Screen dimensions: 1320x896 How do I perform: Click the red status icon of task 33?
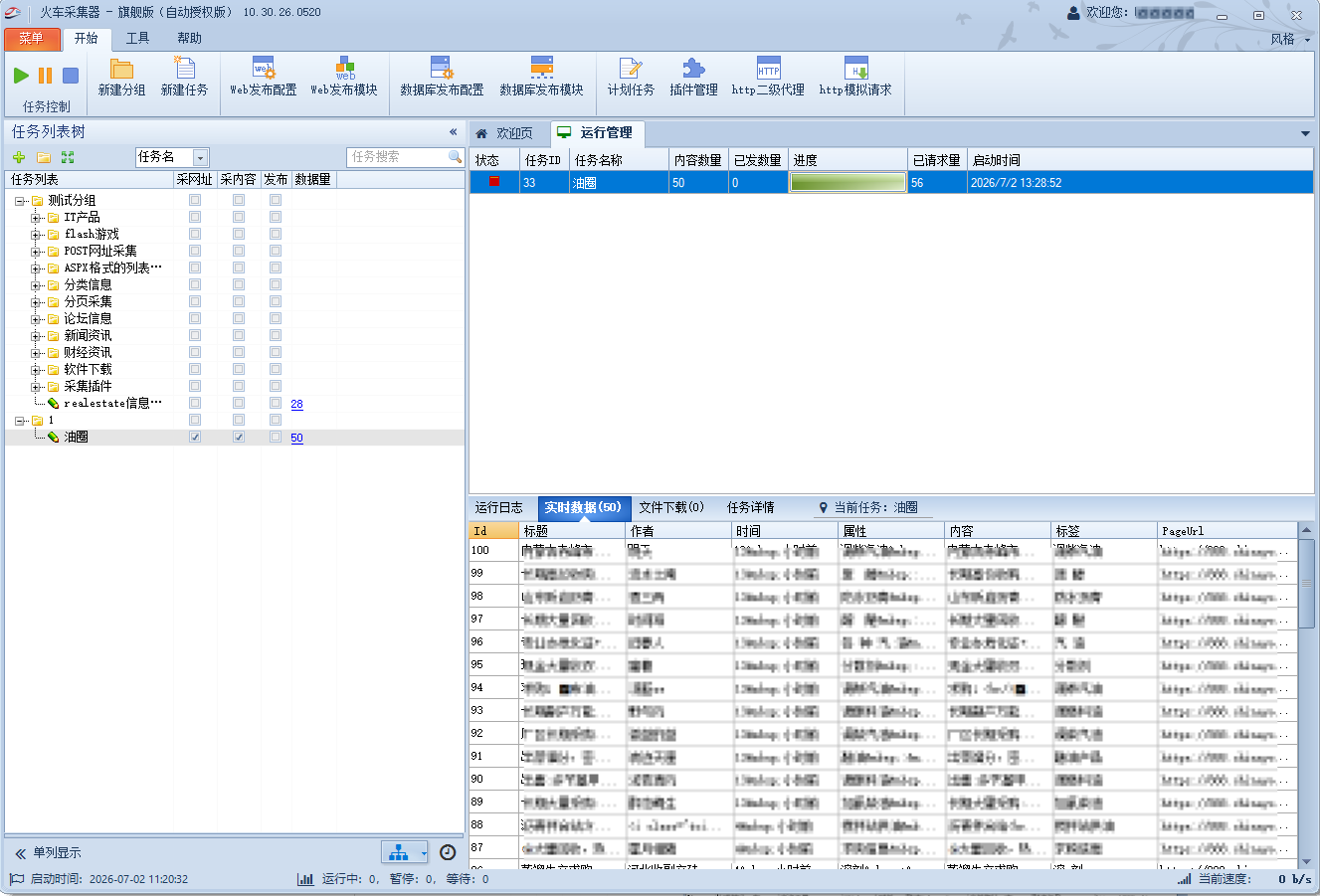coord(494,182)
